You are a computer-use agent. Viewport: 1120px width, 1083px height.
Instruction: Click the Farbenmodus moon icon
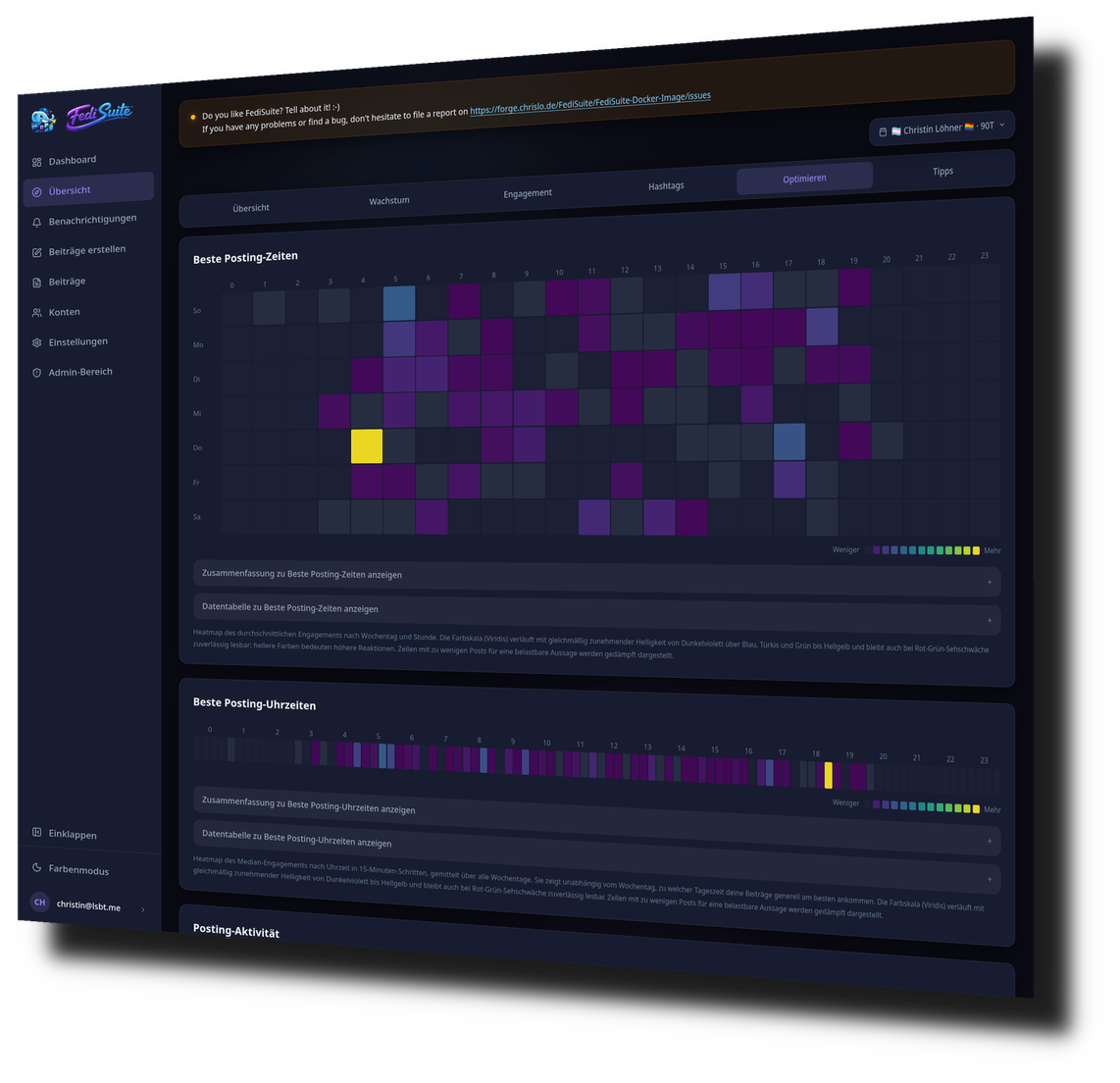(x=36, y=867)
